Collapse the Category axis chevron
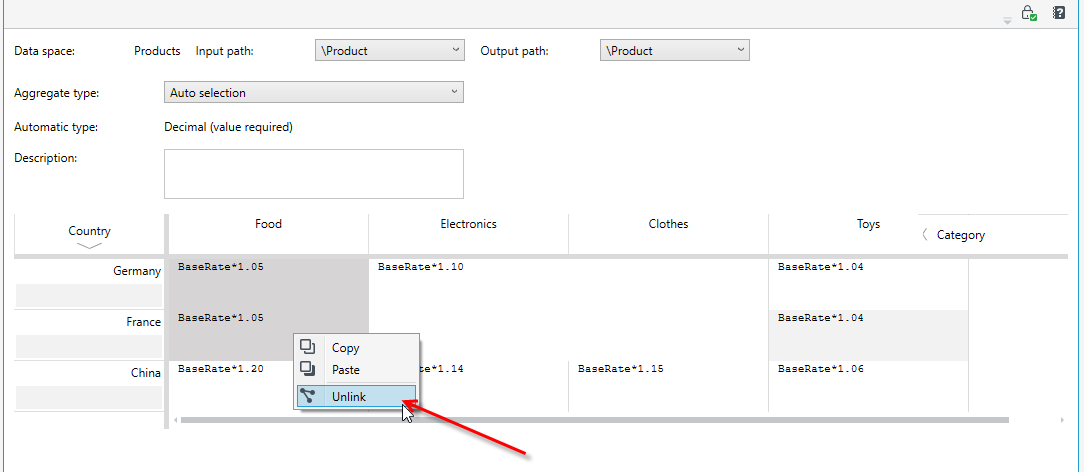Viewport: 1084px width, 472px height. [x=925, y=234]
